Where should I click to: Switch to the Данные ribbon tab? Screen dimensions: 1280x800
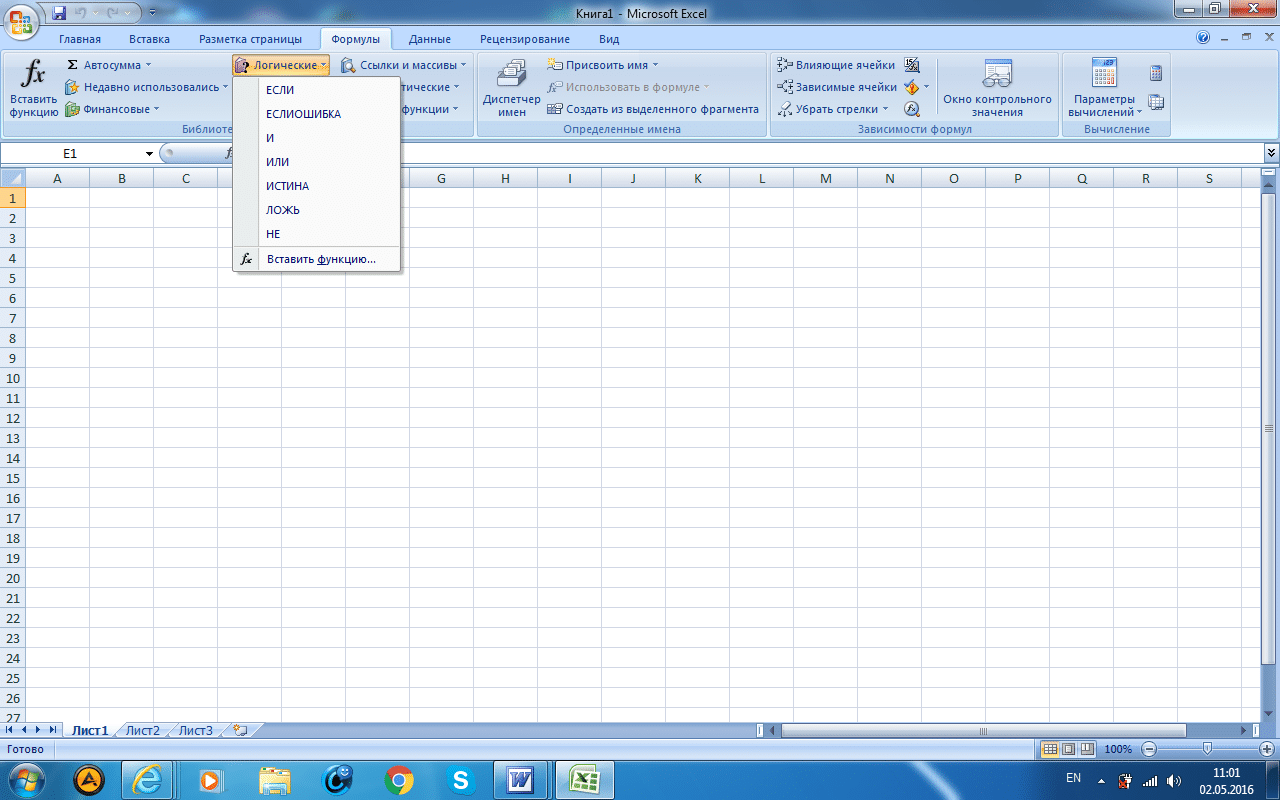(430, 39)
